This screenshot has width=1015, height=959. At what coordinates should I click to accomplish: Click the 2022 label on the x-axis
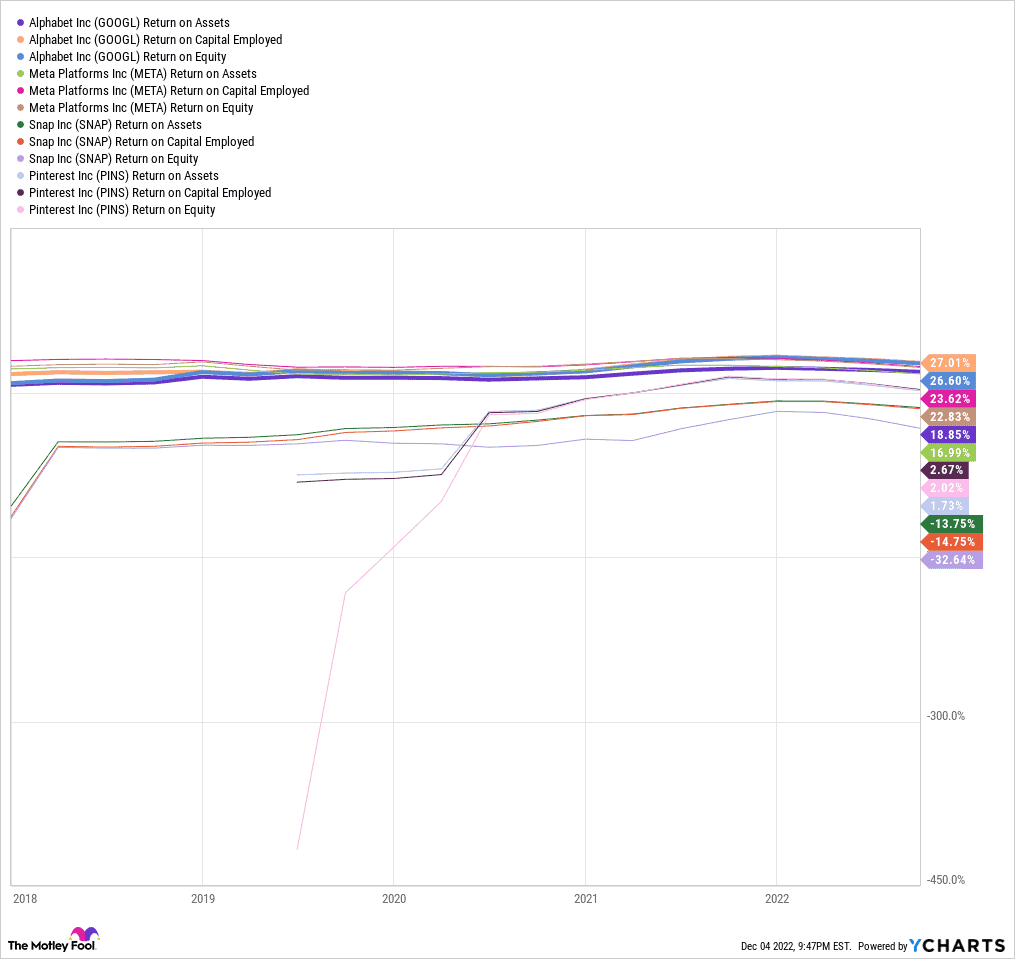pyautogui.click(x=776, y=899)
